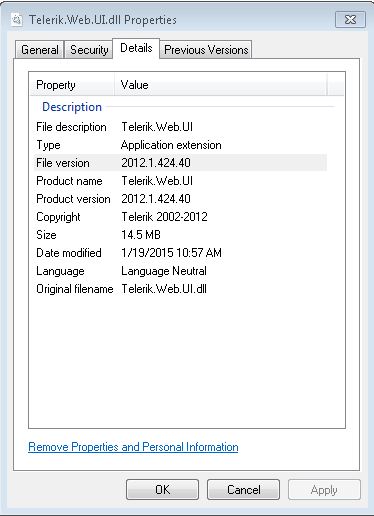Screen dimensions: 374x516
Task: Open Remove Properties and Personal Information link
Action: pyautogui.click(x=133, y=447)
